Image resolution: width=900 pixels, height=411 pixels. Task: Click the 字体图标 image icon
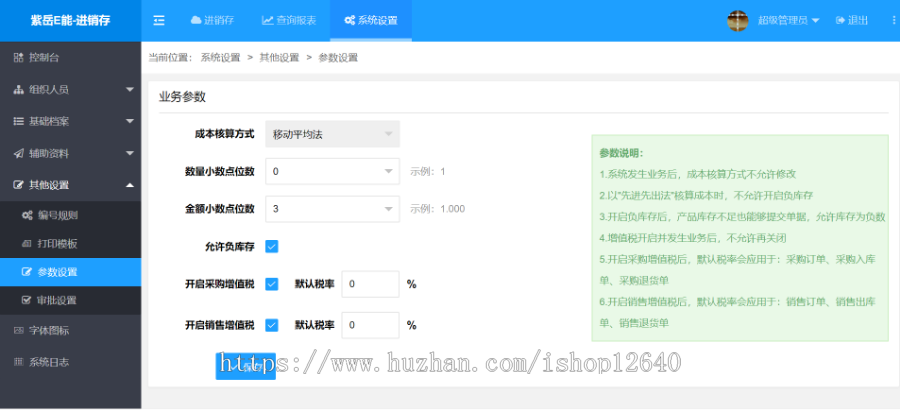tap(18, 331)
